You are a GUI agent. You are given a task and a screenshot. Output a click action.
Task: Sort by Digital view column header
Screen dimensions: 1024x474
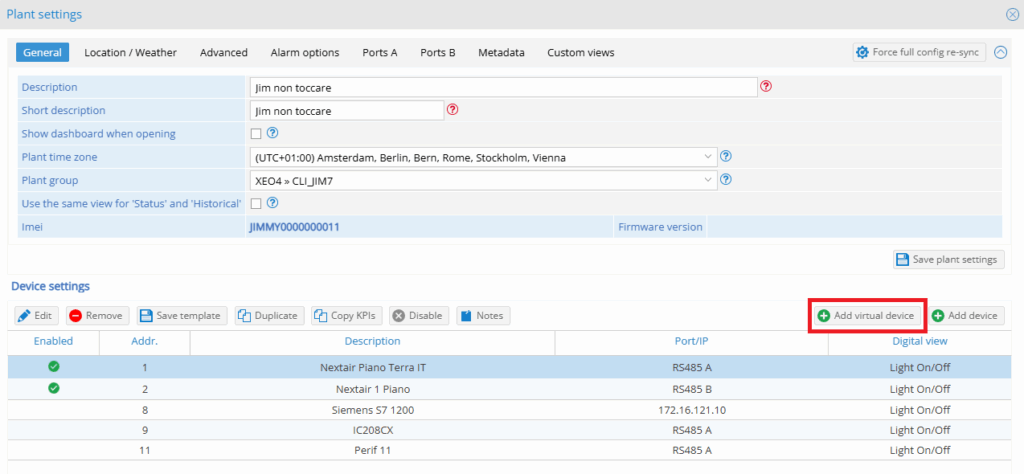[920, 341]
